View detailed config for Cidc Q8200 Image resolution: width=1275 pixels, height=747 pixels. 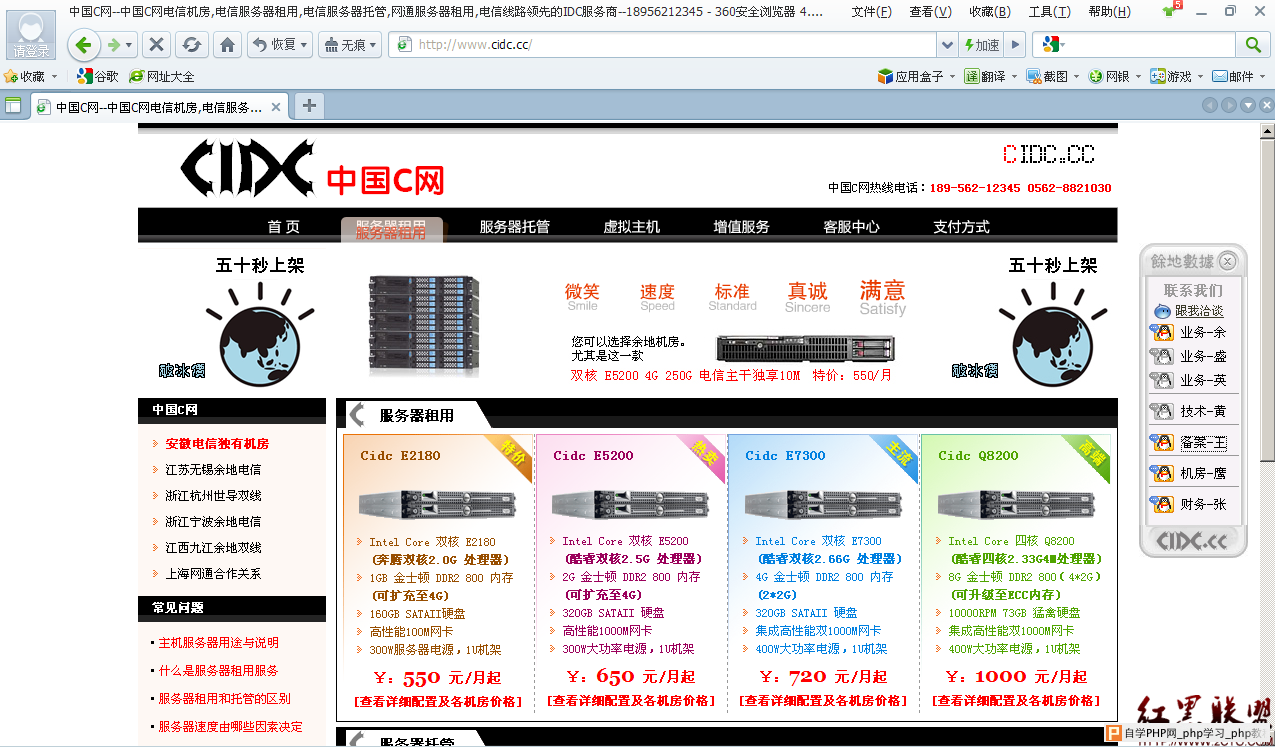[x=1016, y=701]
